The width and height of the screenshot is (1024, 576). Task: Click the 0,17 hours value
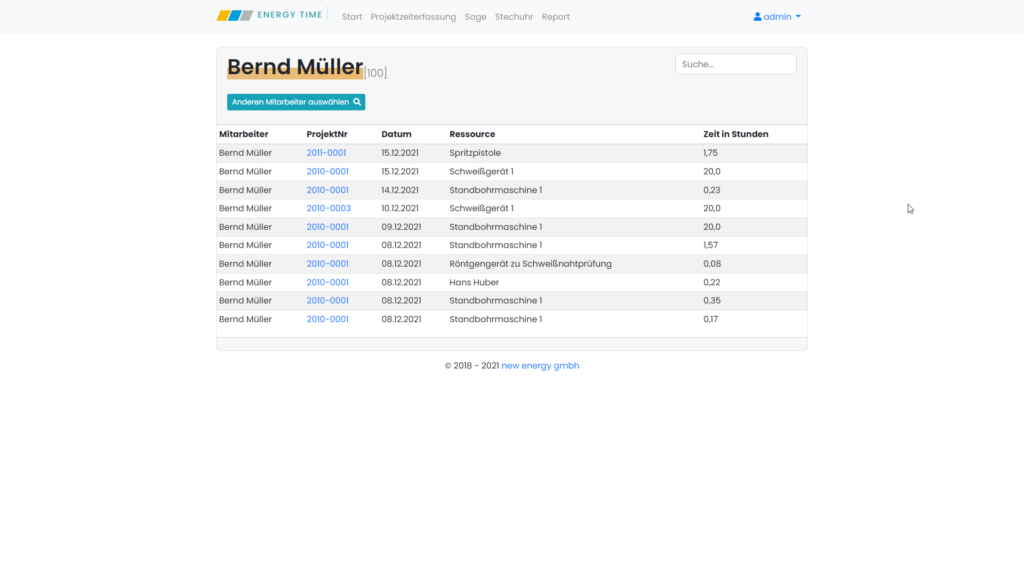click(711, 319)
